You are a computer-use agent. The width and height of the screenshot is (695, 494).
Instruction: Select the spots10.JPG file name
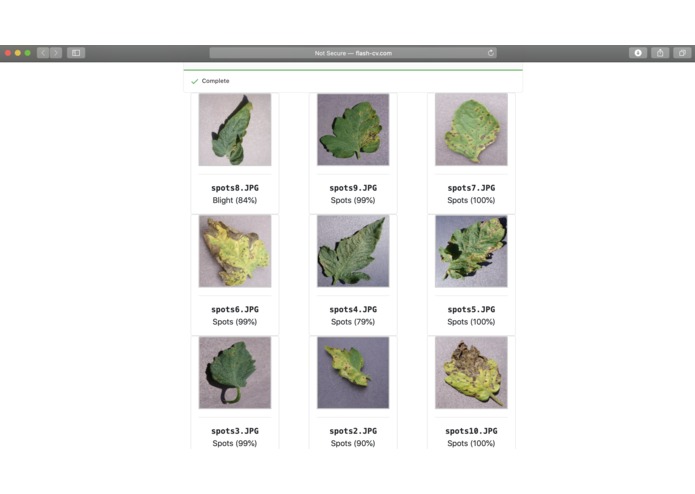[x=471, y=431]
